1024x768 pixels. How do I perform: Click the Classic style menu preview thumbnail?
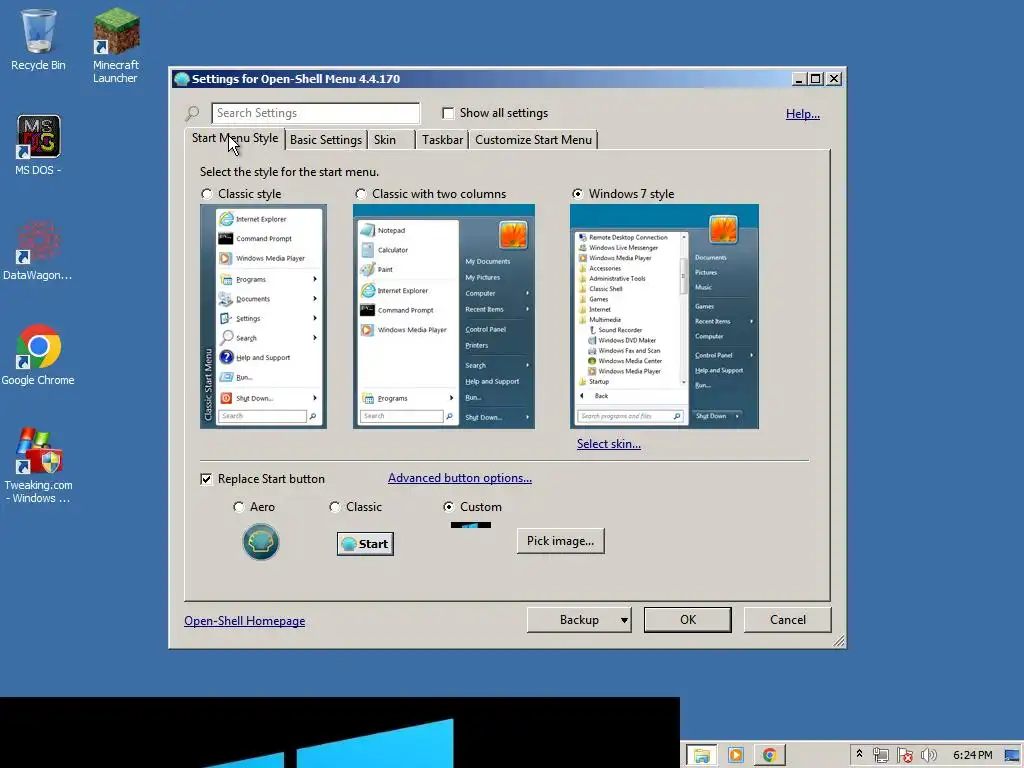point(264,317)
